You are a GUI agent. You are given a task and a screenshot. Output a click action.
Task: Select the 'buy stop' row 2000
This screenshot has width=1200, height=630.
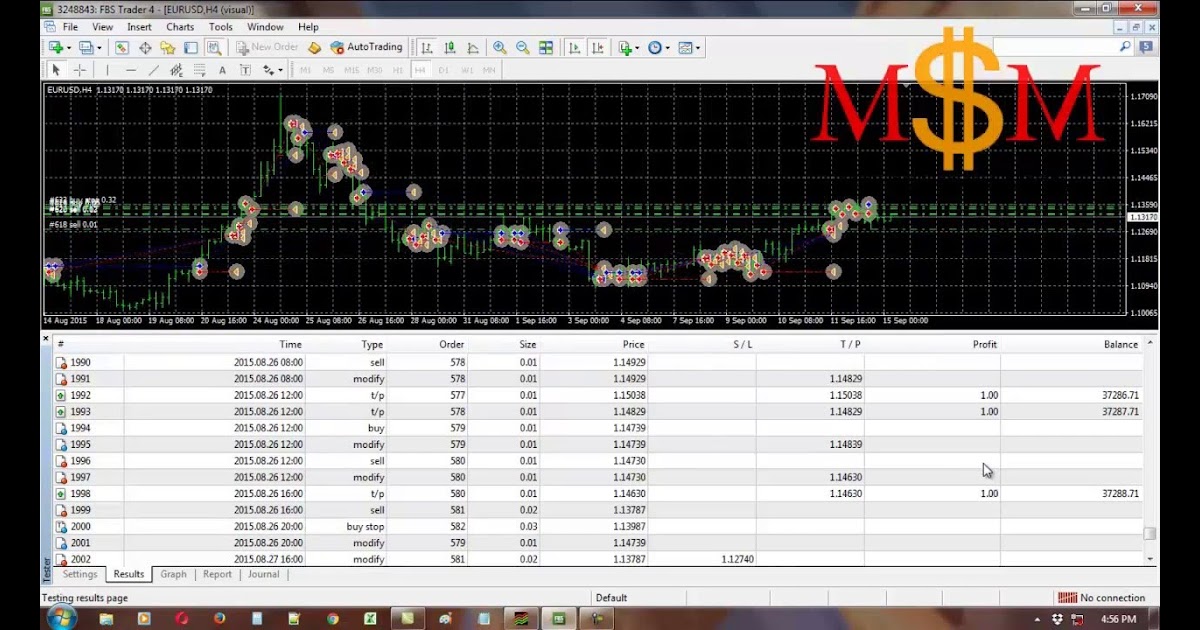point(597,526)
